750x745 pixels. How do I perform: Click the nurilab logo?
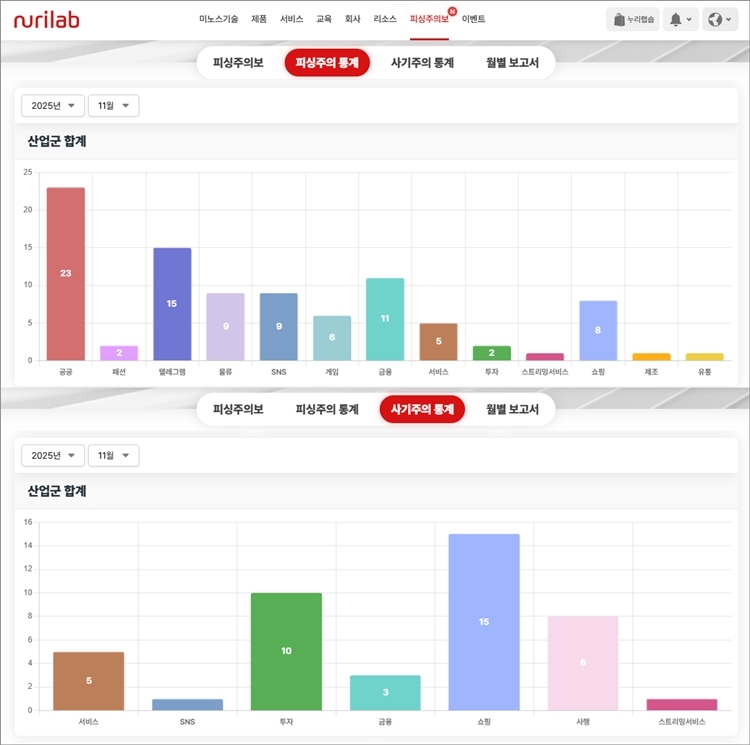[x=46, y=19]
